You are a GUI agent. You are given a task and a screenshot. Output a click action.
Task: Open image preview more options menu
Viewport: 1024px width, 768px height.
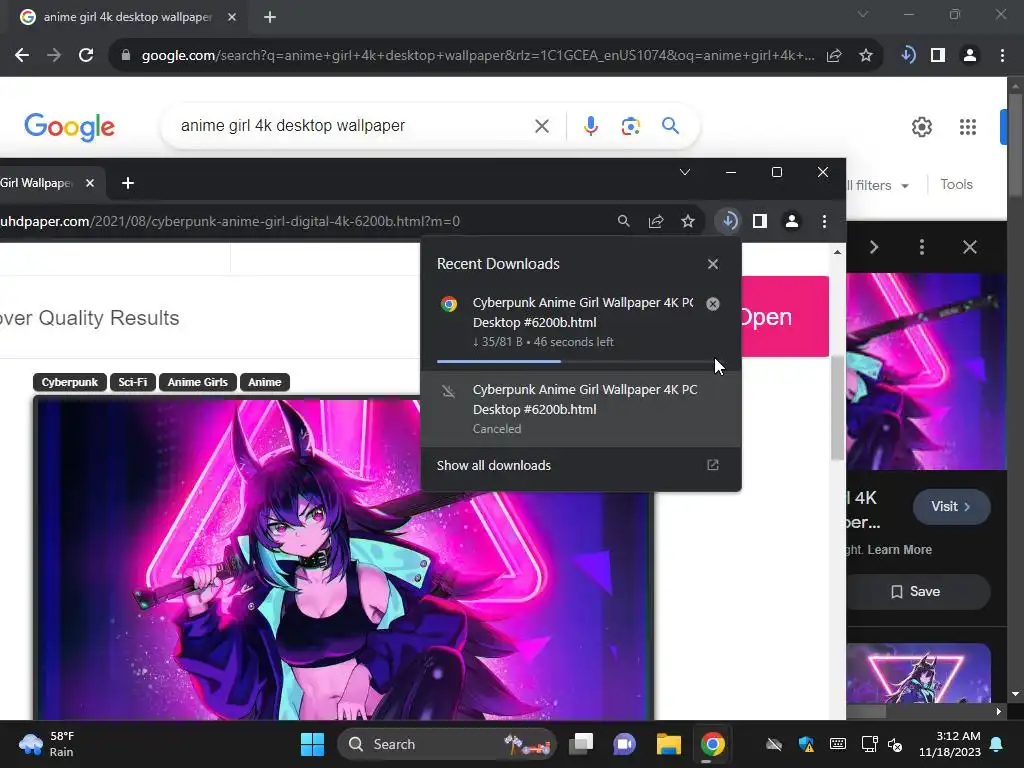pyautogui.click(x=921, y=247)
